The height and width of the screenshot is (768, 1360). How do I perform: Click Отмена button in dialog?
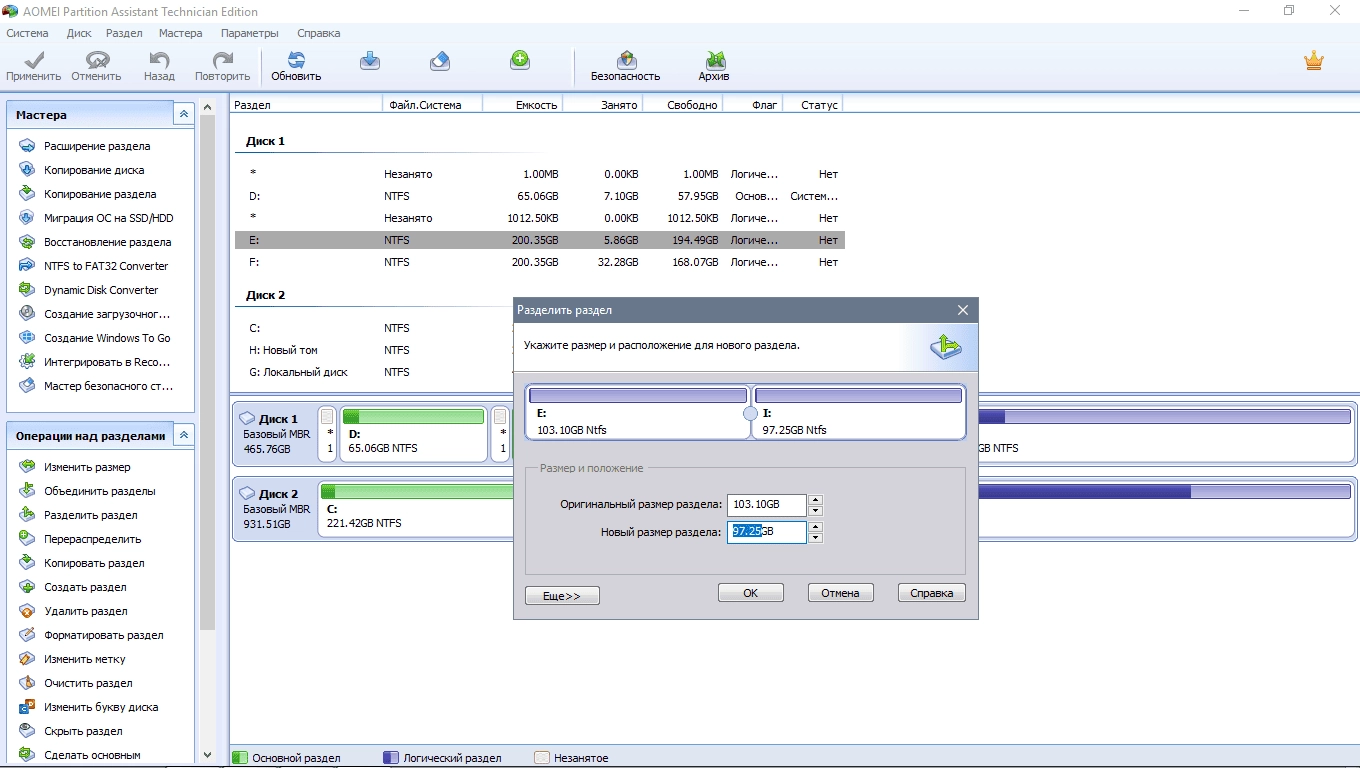[x=840, y=593]
